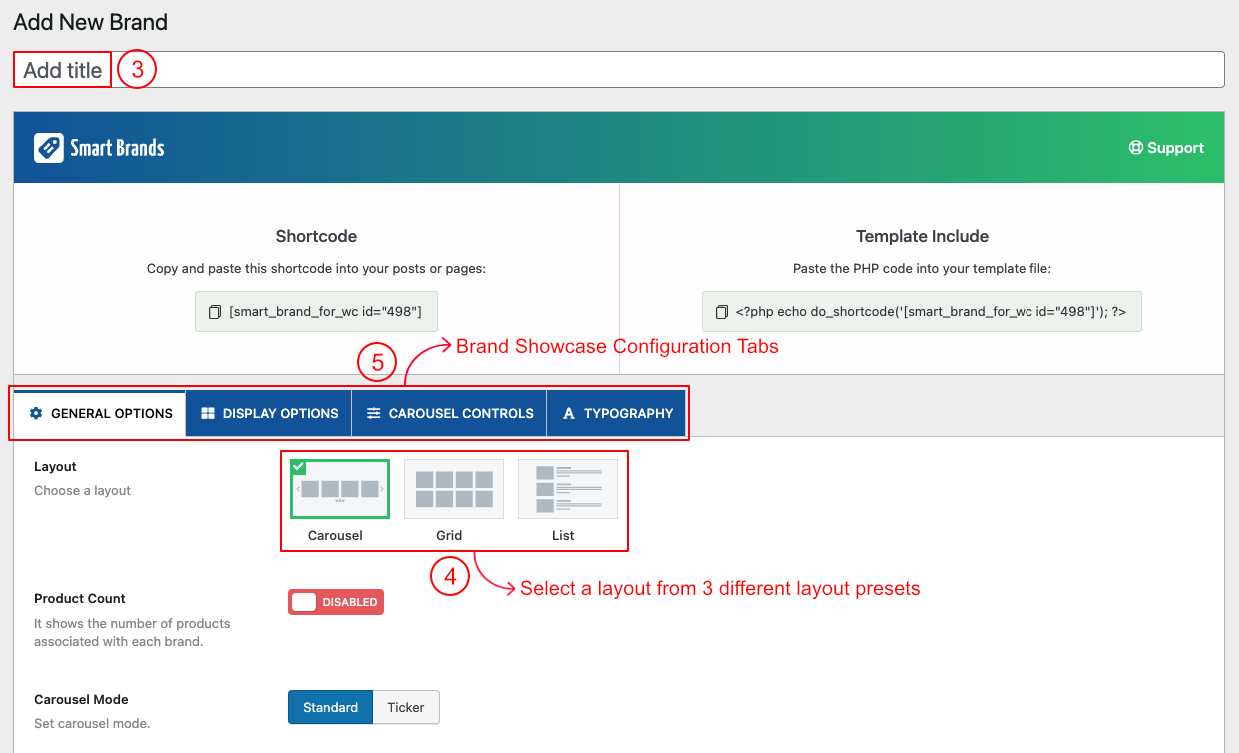Viewport: 1239px width, 753px height.
Task: Click the Add title input field
Action: [618, 70]
